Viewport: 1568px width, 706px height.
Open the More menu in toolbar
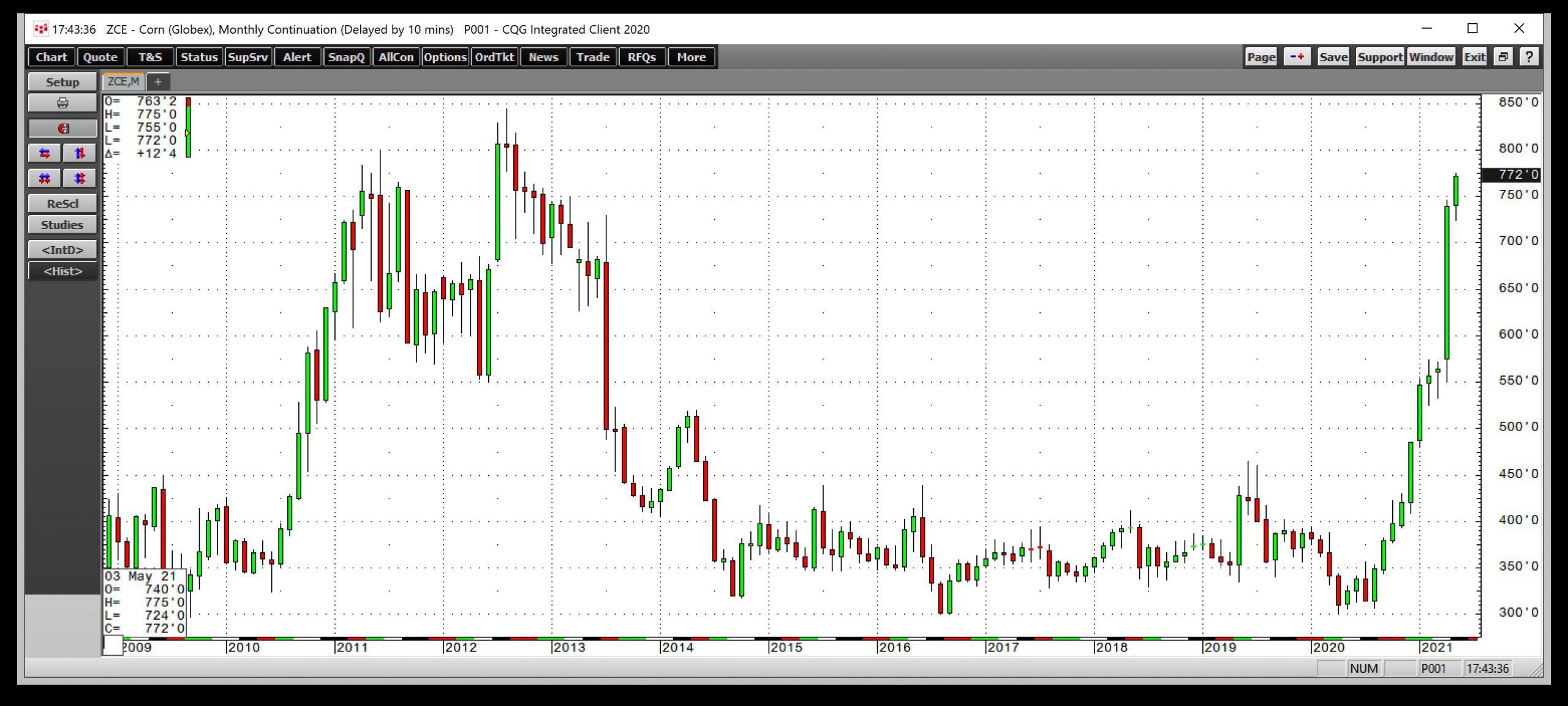click(x=691, y=57)
